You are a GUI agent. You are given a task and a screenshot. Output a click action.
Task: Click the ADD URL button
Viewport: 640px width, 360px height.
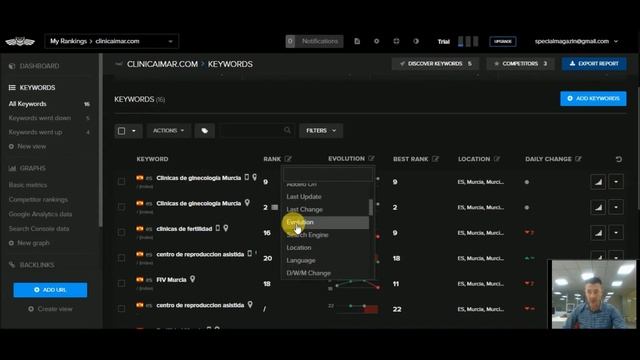50,290
